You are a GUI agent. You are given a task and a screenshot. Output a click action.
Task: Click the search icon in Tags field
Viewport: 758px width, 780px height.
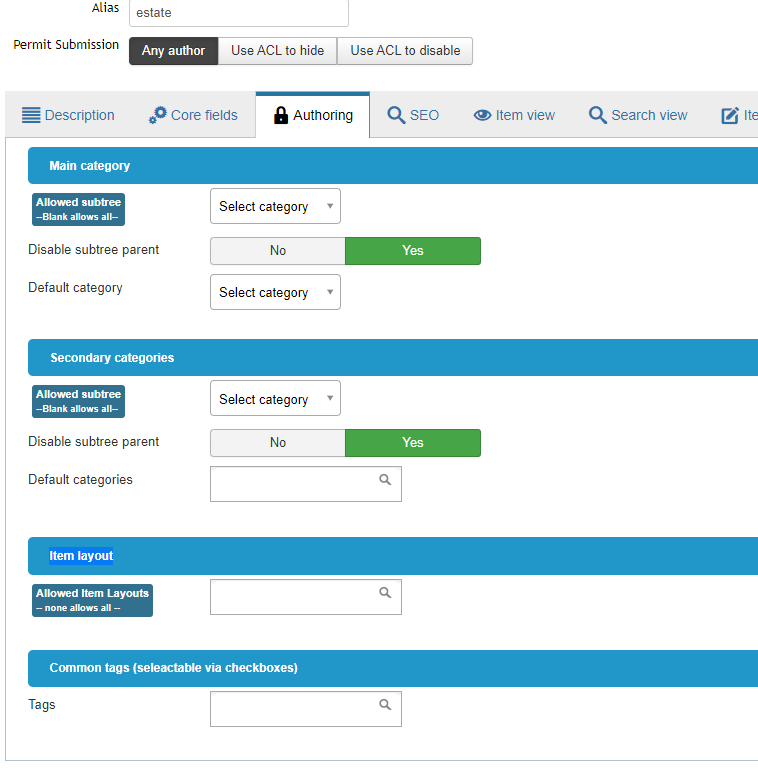click(385, 705)
